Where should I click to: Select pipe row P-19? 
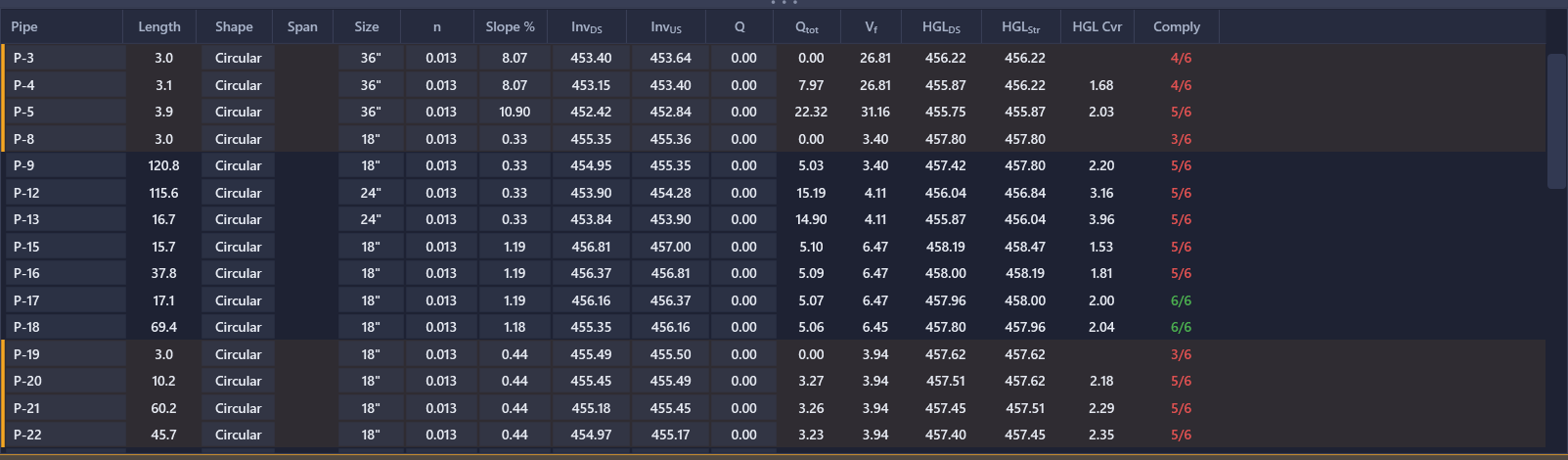coord(773,354)
